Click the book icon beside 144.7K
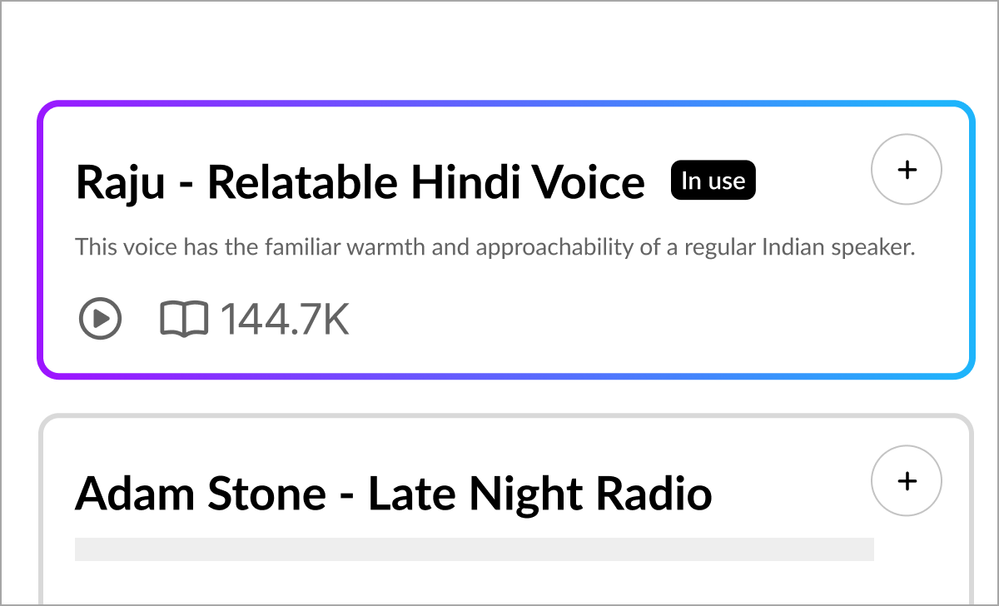Image resolution: width=999 pixels, height=606 pixels. click(x=184, y=320)
